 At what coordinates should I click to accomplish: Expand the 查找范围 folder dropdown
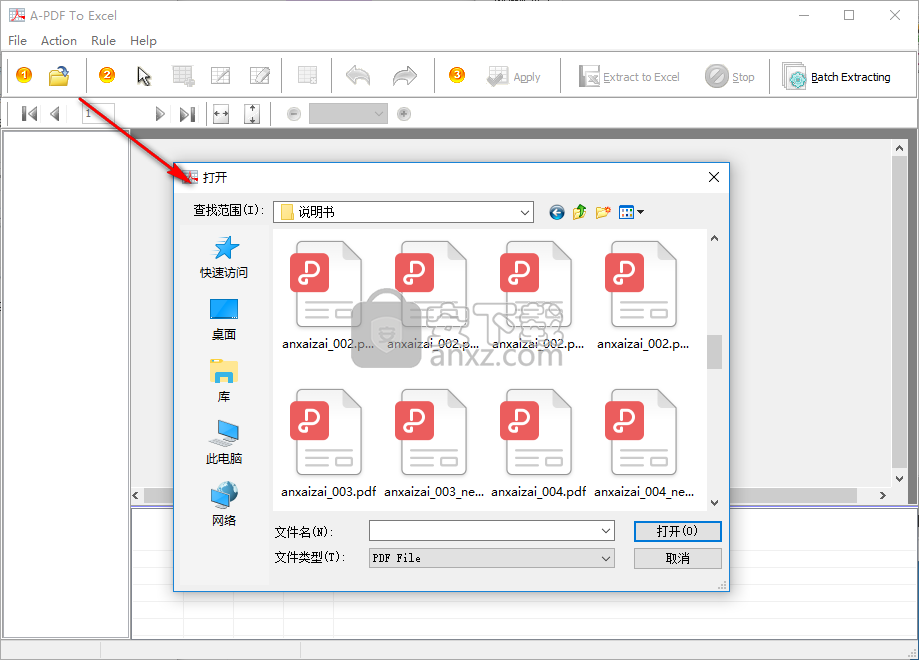point(525,212)
